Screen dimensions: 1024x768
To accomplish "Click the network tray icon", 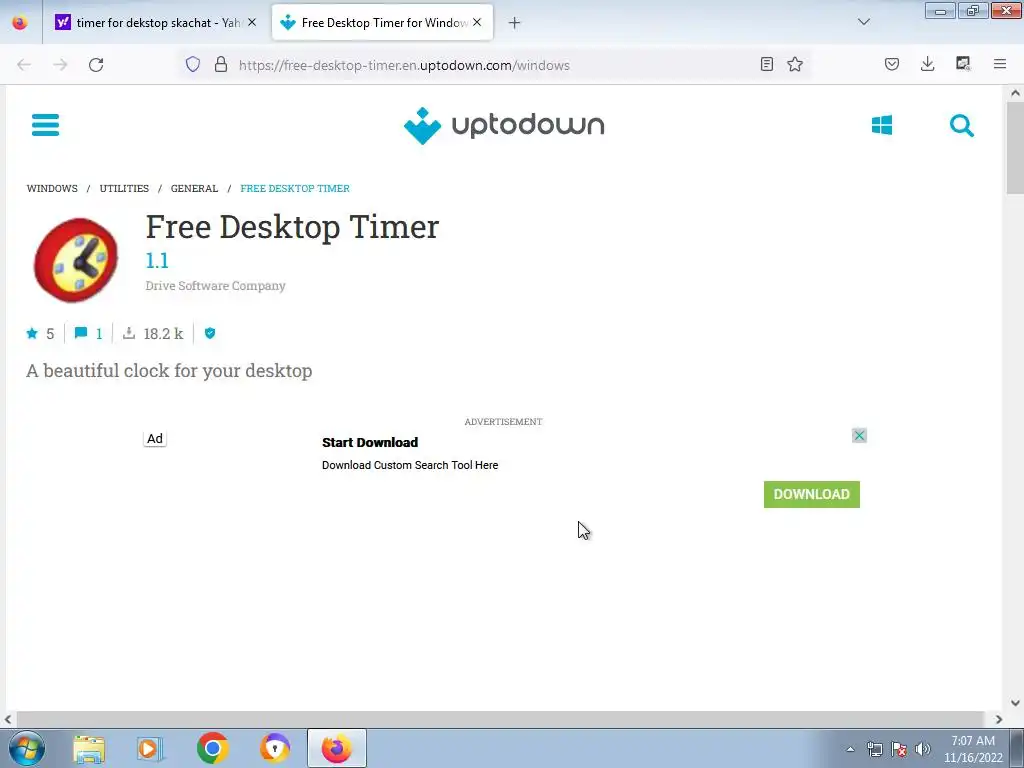I will (874, 749).
